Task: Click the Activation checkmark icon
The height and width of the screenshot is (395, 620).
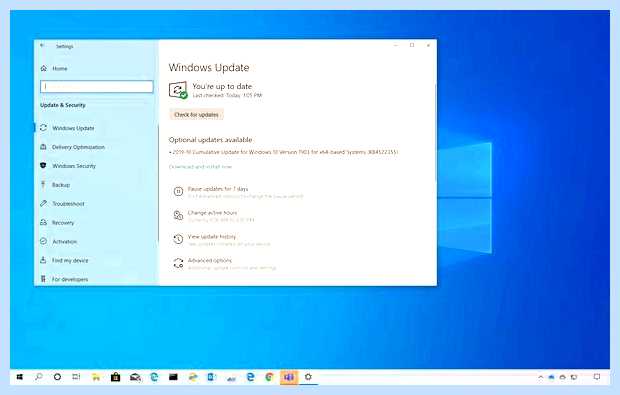Action: tap(43, 241)
